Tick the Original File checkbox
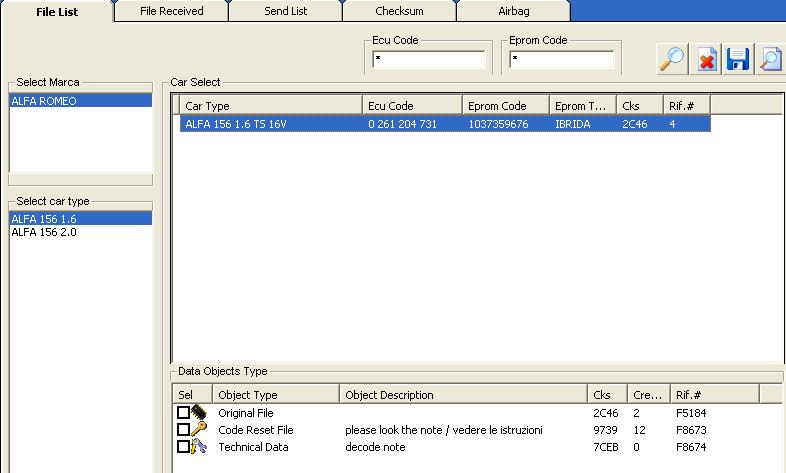Image resolution: width=786 pixels, height=473 pixels. click(x=183, y=412)
